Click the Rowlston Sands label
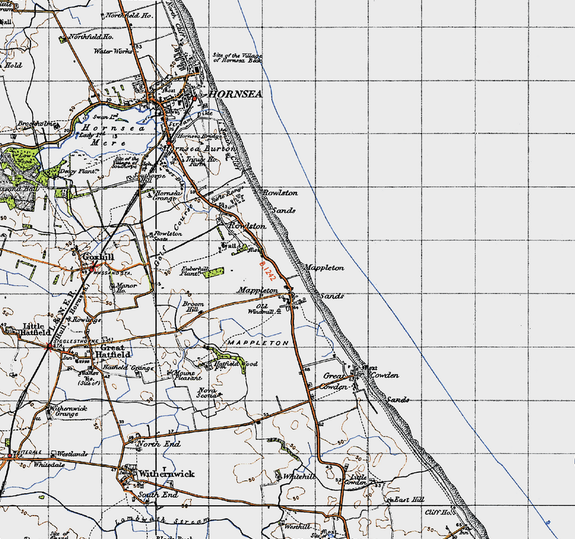 pyautogui.click(x=281, y=201)
